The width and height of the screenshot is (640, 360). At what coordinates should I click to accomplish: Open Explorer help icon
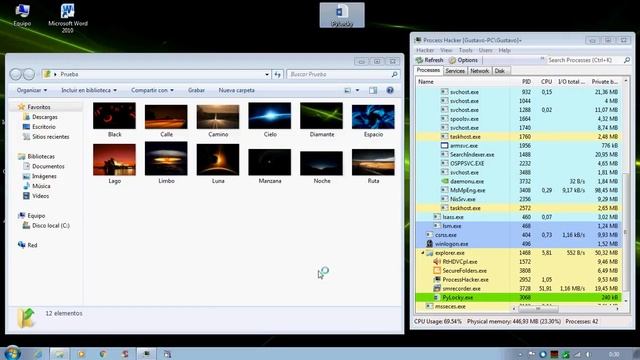pos(390,90)
